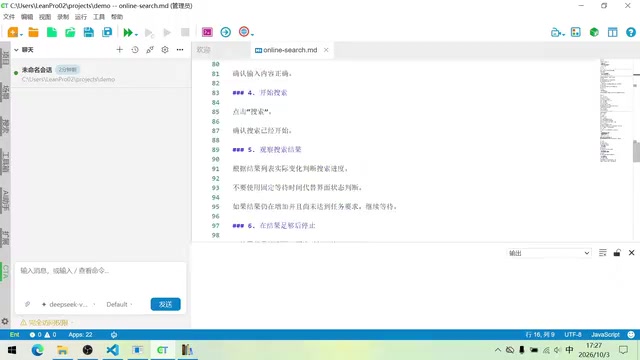The height and width of the screenshot is (360, 640).
Task: Click the UTF-8 encoding status item
Action: pos(573,335)
